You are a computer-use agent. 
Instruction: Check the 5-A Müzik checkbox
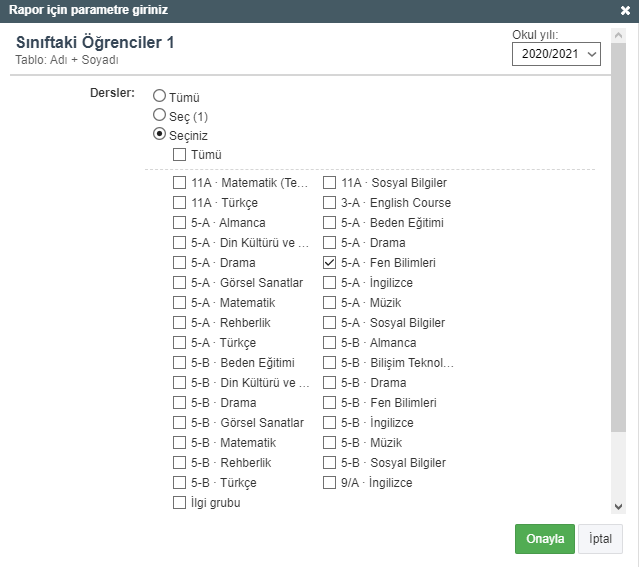pyautogui.click(x=329, y=303)
